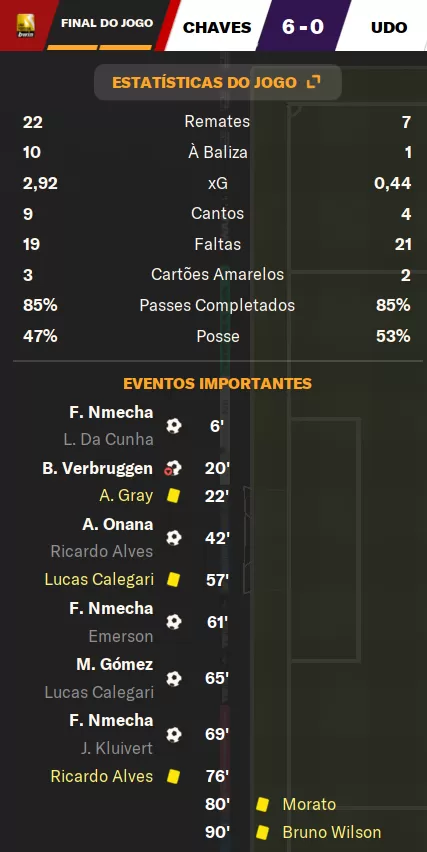
Task: Click A. Gray yellow card icon
Action: point(173,496)
